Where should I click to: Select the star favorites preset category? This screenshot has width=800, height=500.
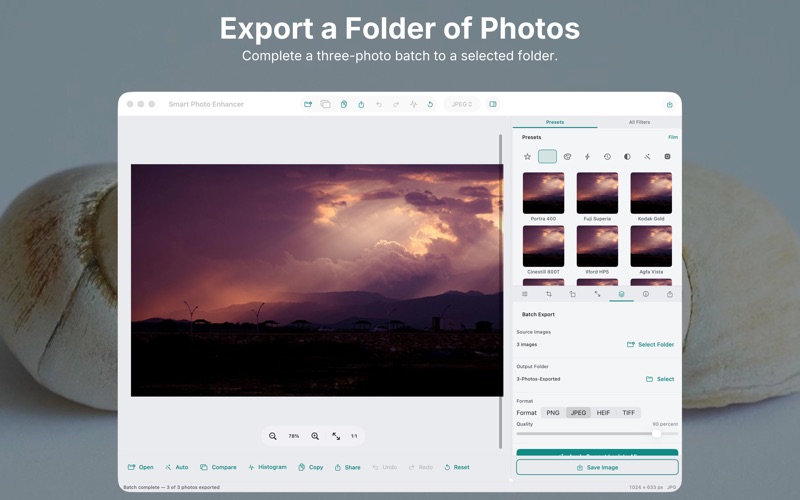pos(528,157)
